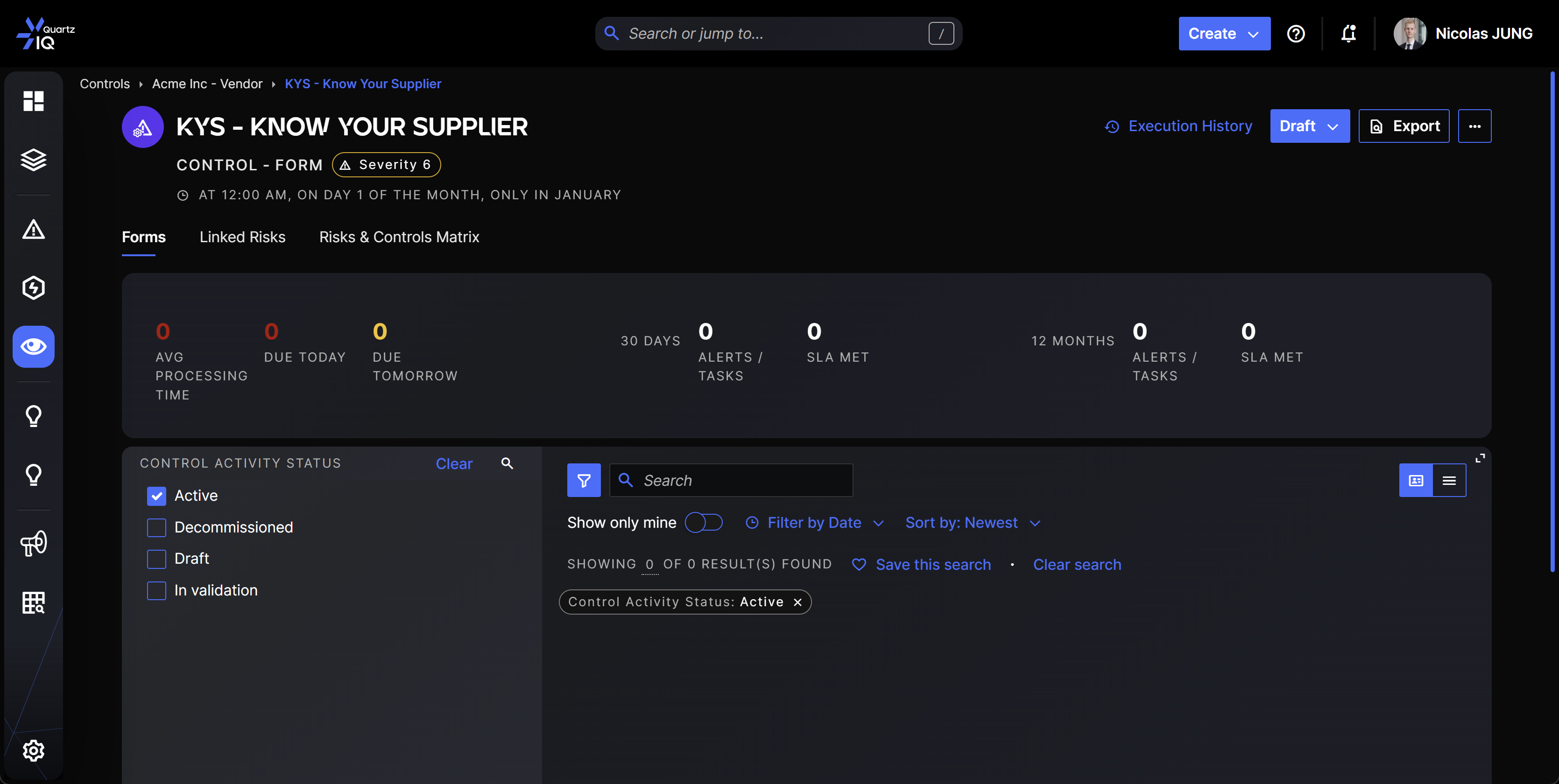
Task: Switch to the Linked Risks tab
Action: (x=242, y=237)
